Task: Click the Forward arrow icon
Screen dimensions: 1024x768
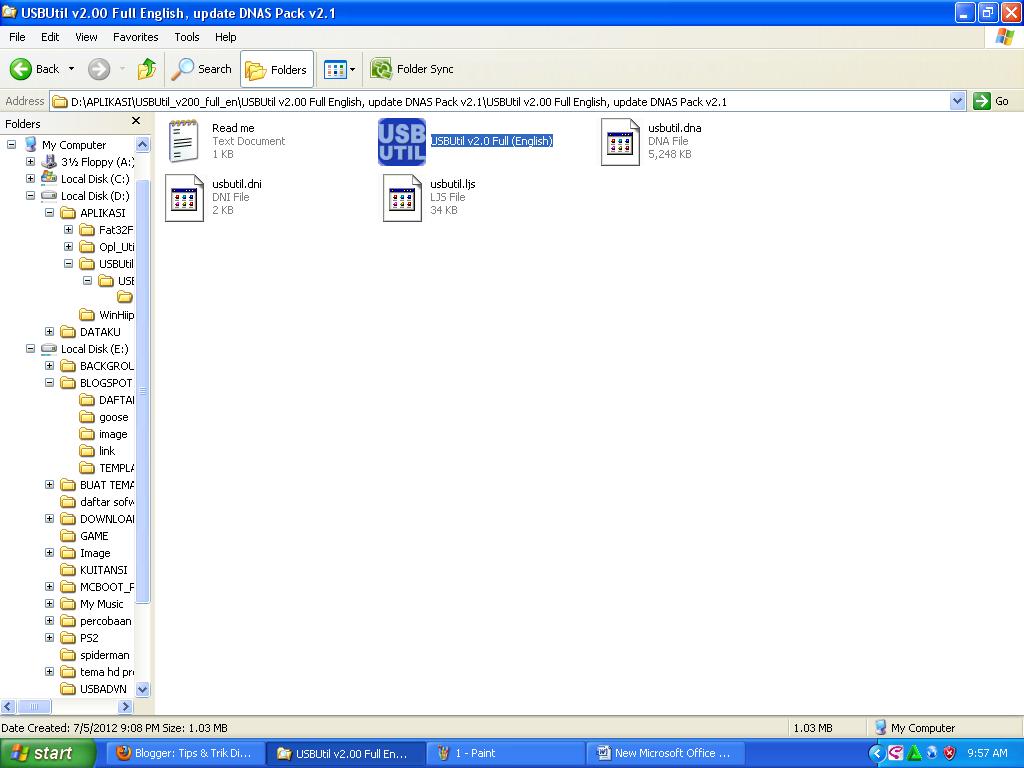Action: pos(99,69)
